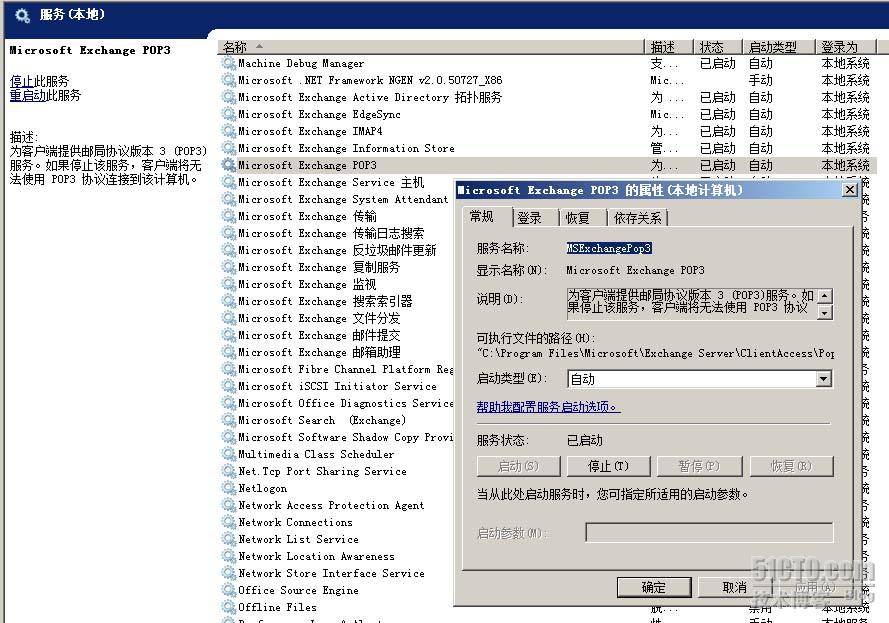Click the 停止 this service link

(22, 81)
